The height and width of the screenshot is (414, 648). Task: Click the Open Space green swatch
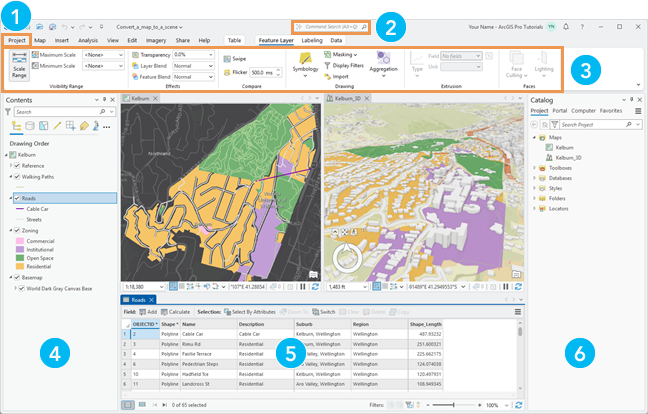(x=19, y=258)
